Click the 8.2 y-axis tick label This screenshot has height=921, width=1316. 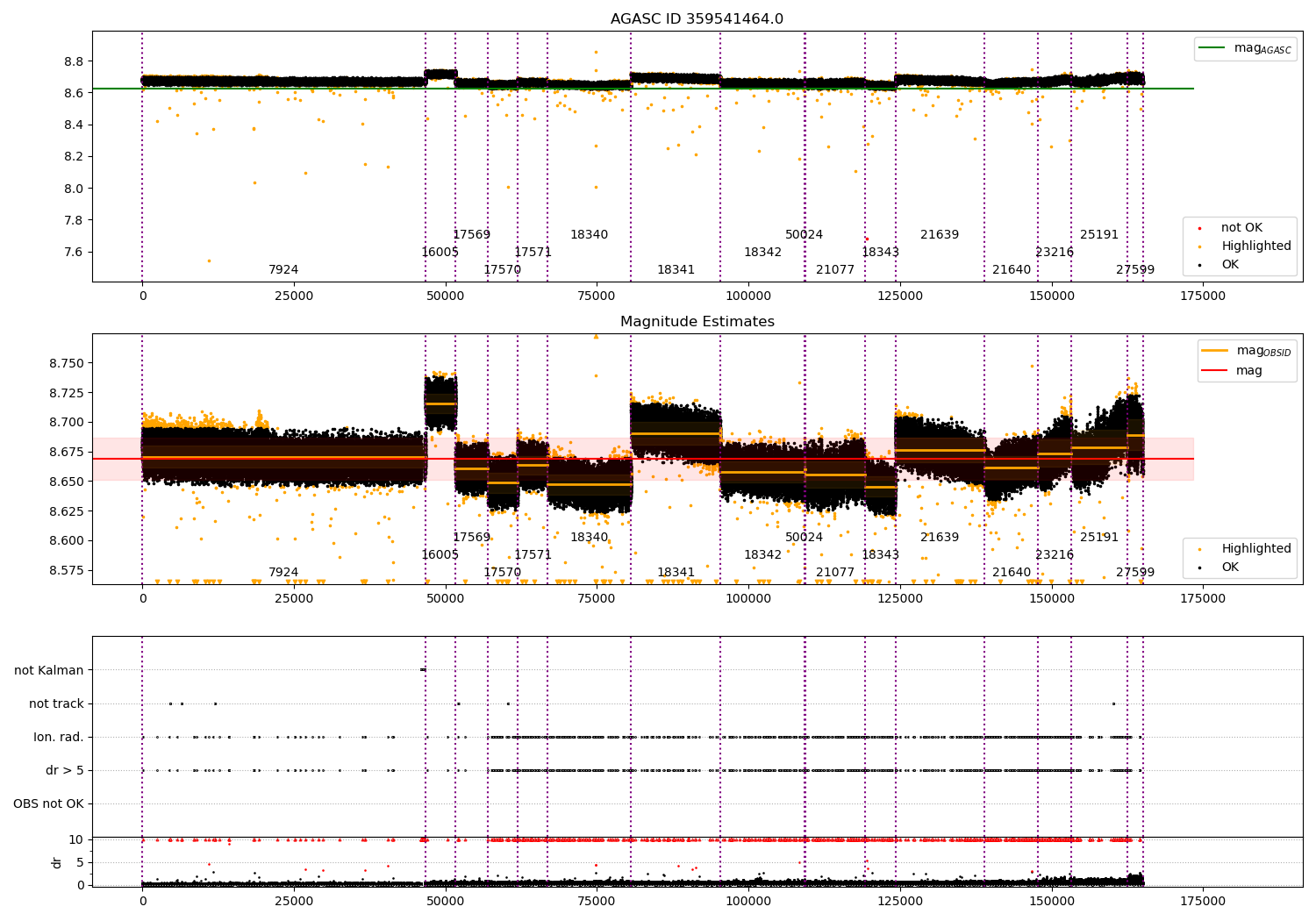[x=74, y=157]
